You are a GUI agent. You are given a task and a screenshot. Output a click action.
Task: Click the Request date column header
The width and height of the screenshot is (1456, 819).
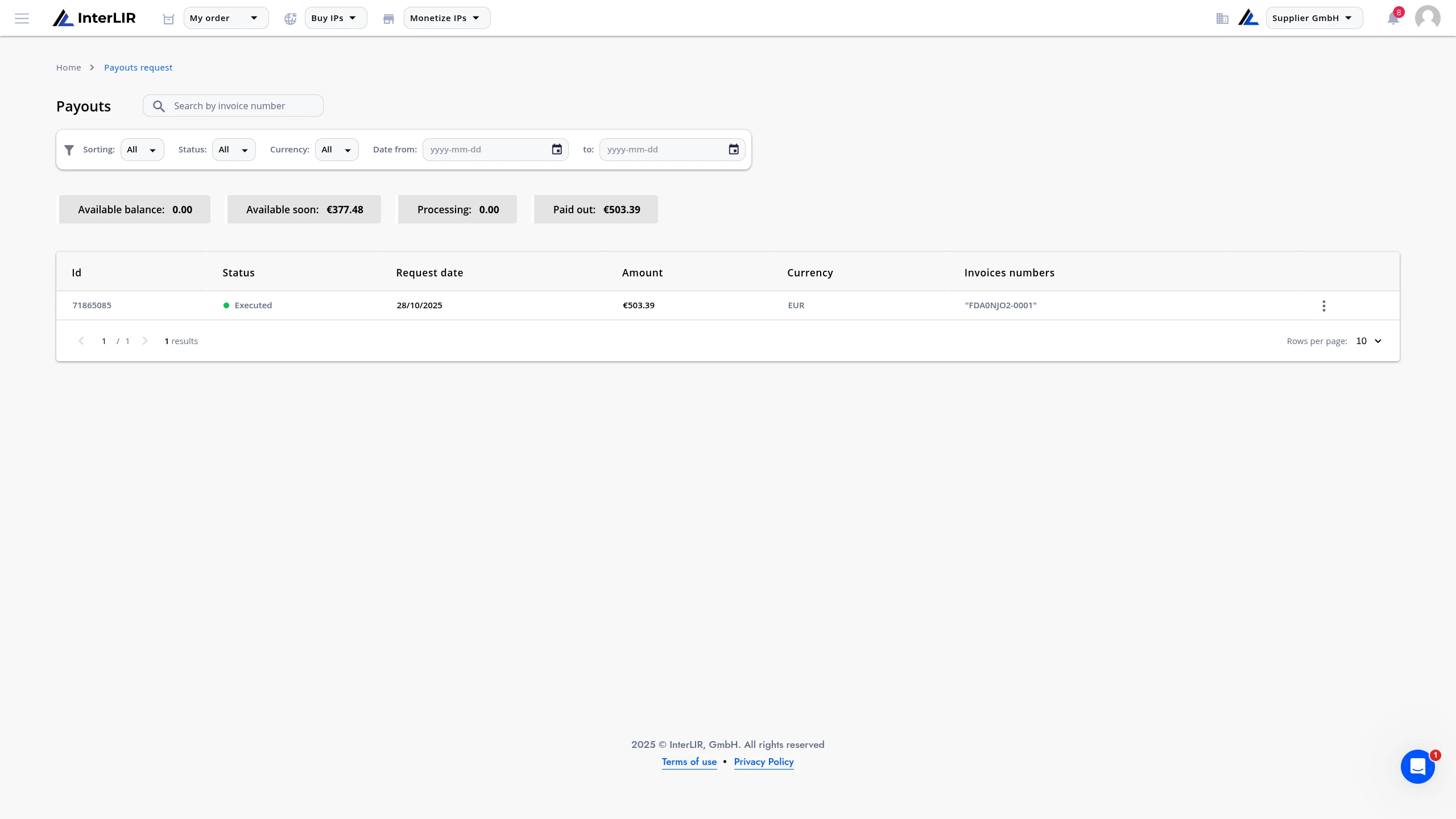click(429, 273)
